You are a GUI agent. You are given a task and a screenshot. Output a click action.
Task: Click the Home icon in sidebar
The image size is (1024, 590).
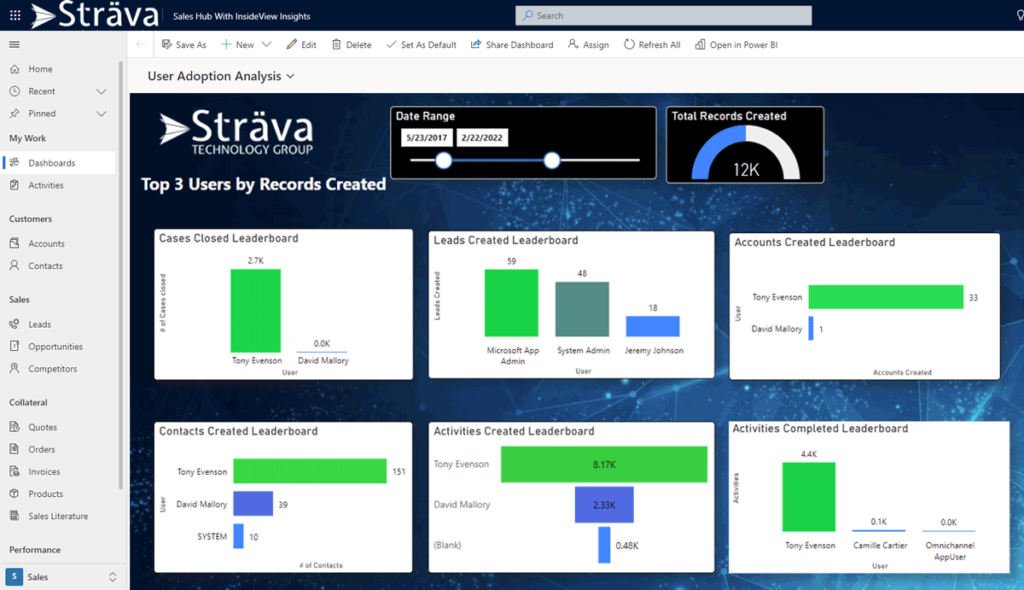(14, 69)
